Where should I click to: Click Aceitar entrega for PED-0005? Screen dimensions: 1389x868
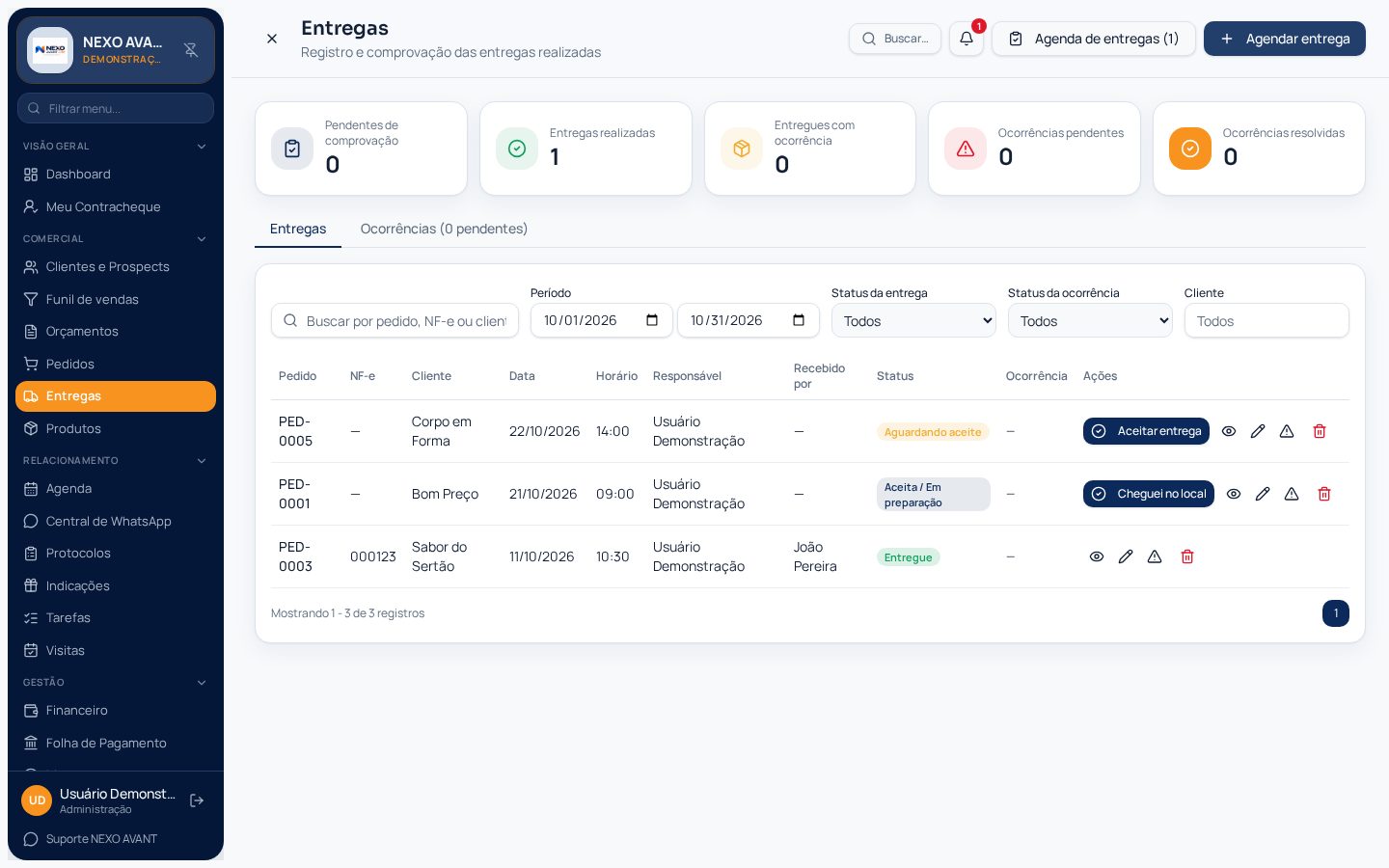(1146, 431)
